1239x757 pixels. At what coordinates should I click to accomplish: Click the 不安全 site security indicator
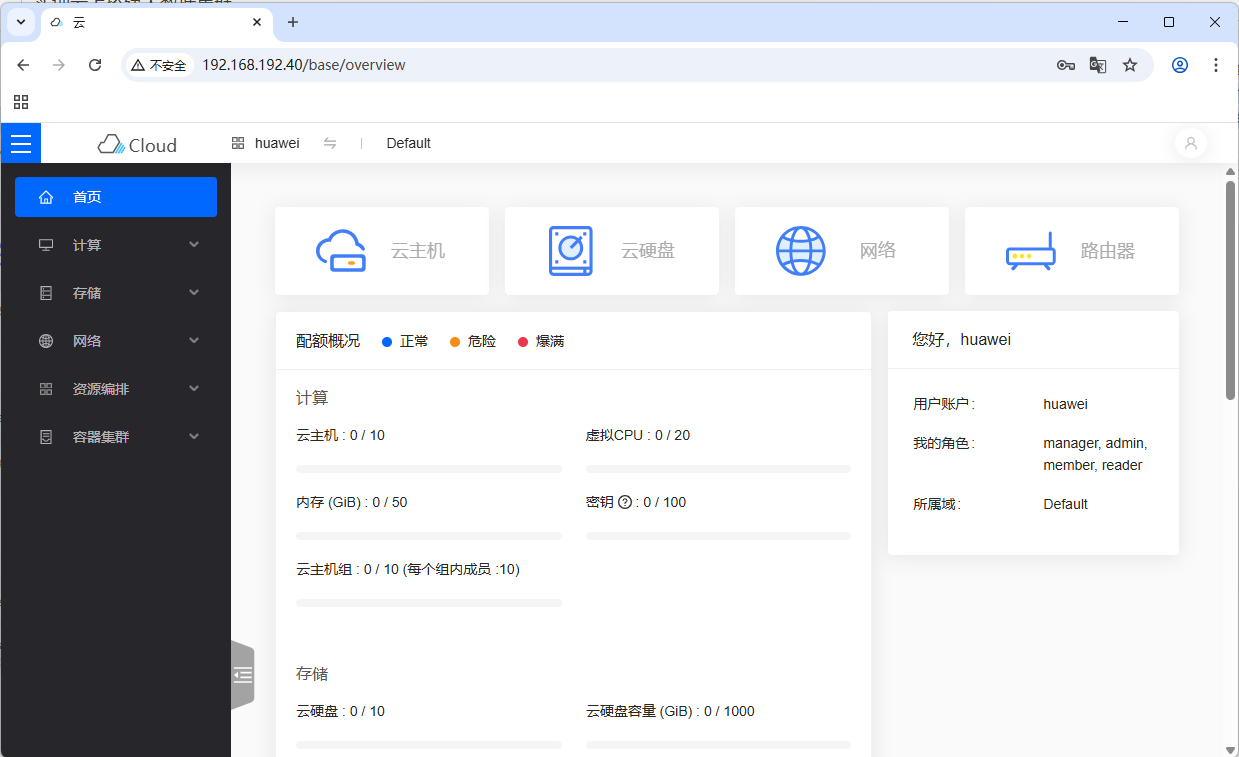click(x=159, y=65)
